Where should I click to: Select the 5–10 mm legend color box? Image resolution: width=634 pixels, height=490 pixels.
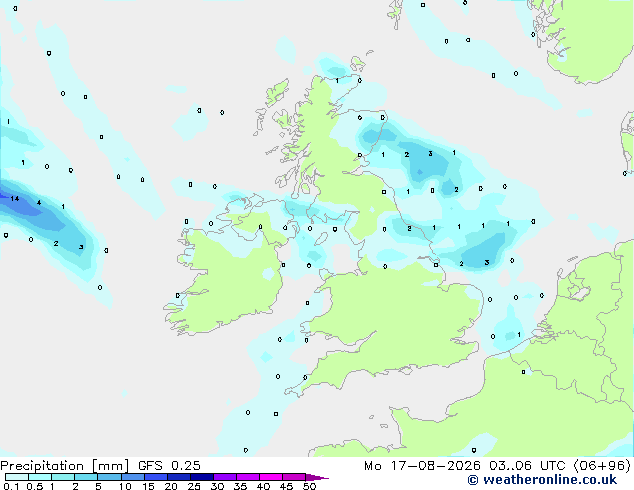point(109,477)
